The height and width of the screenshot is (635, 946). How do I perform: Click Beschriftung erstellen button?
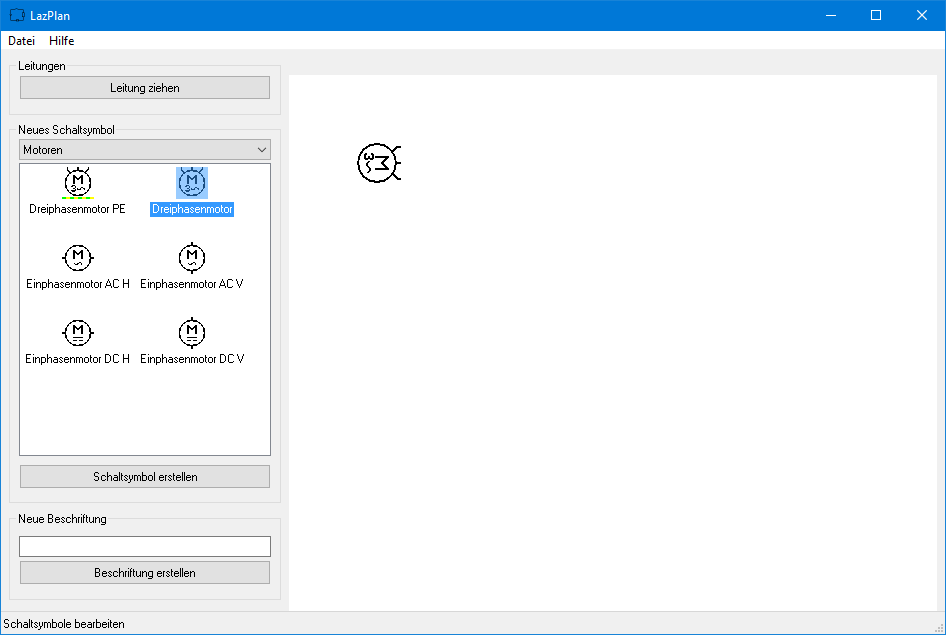[x=145, y=573]
